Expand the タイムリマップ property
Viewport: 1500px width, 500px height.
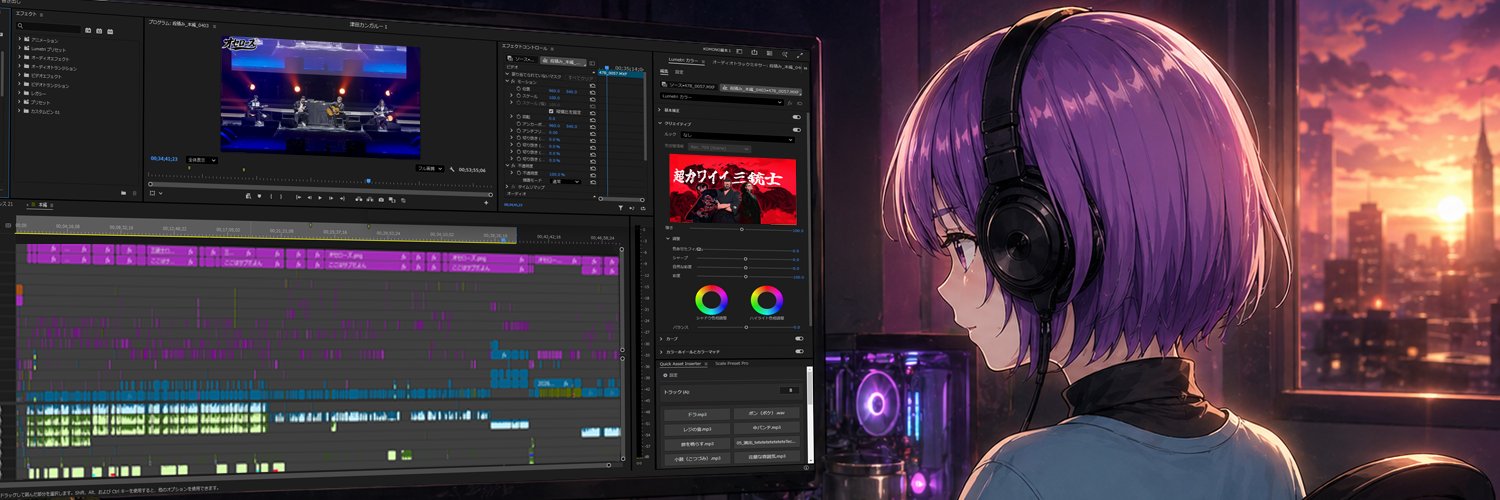click(x=507, y=187)
